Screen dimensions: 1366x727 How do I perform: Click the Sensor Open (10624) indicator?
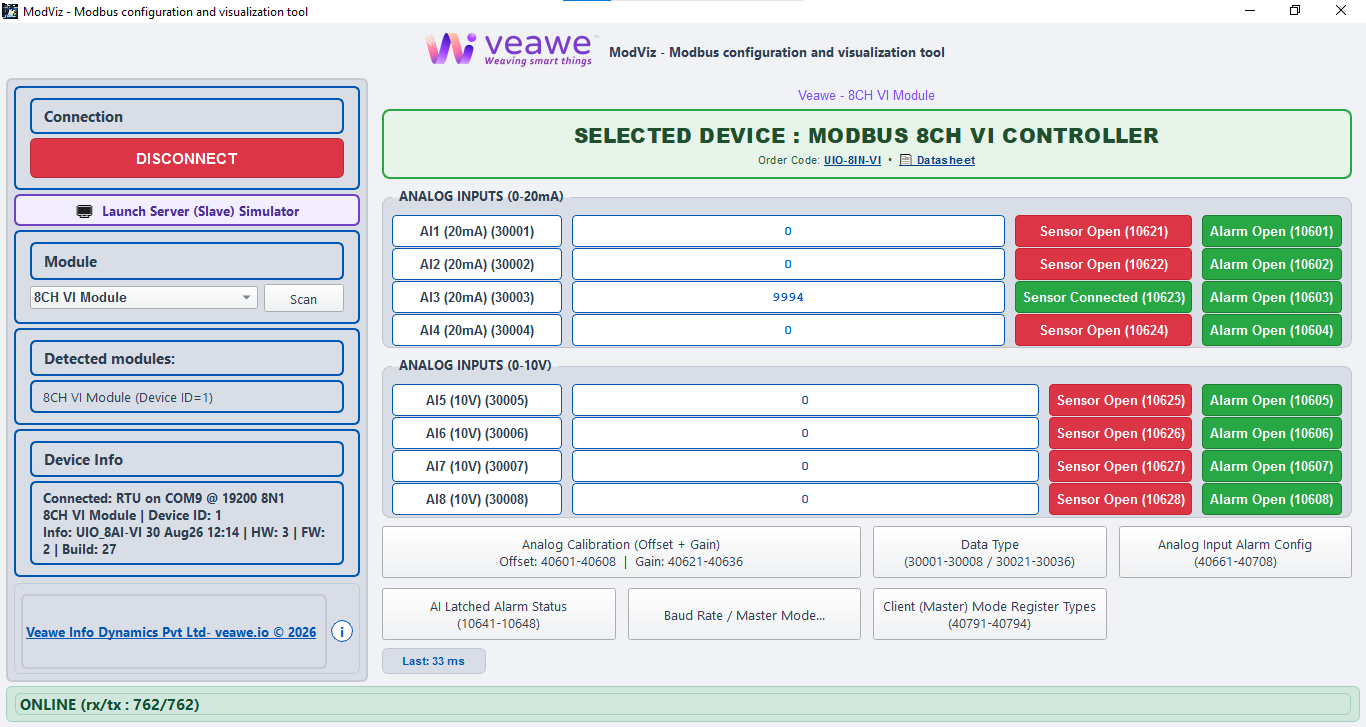pos(1104,330)
